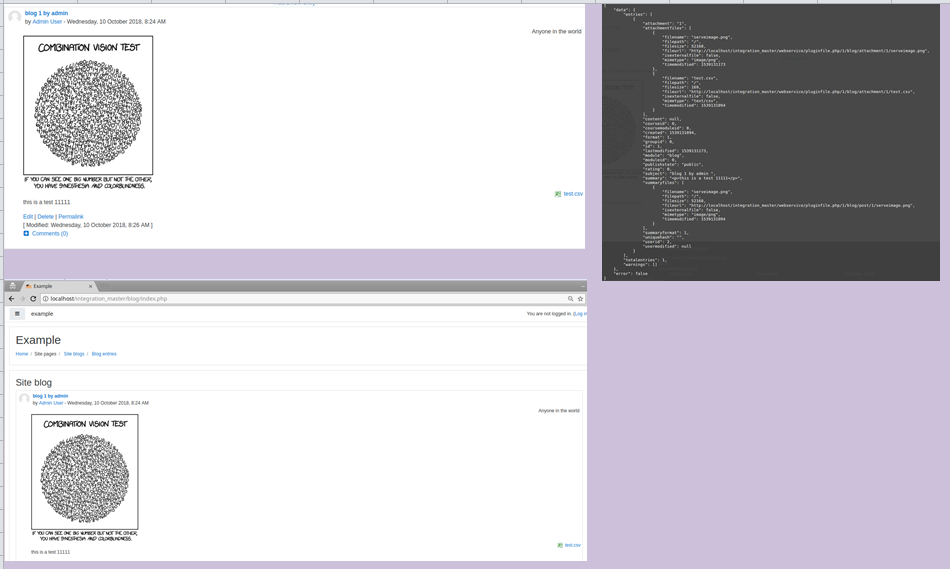Viewport: 950px width, 569px height.
Task: Click the Combination Vision Test image in logged-in view
Action: pyautogui.click(x=88, y=113)
